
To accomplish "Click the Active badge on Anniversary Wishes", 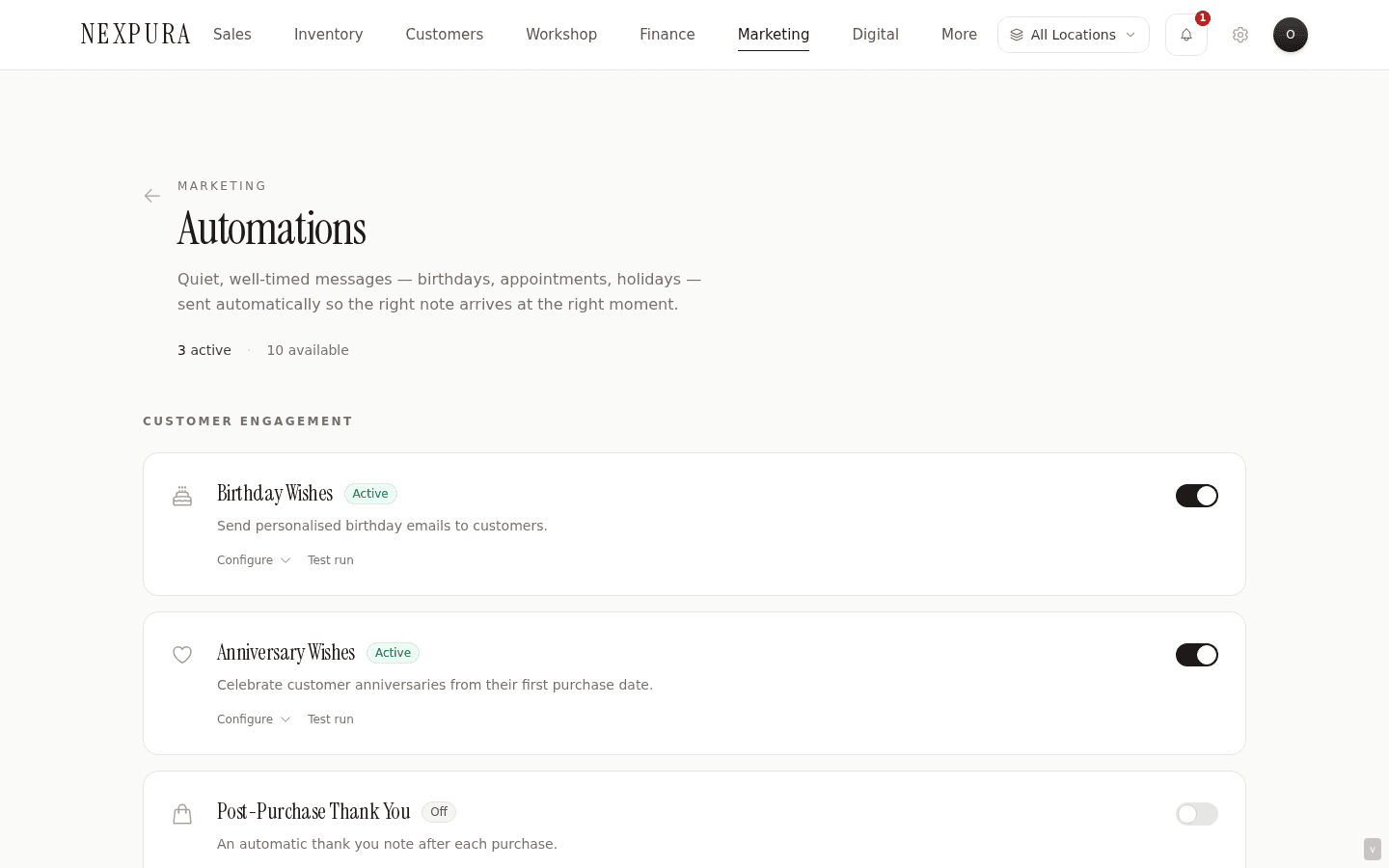I will [x=393, y=653].
